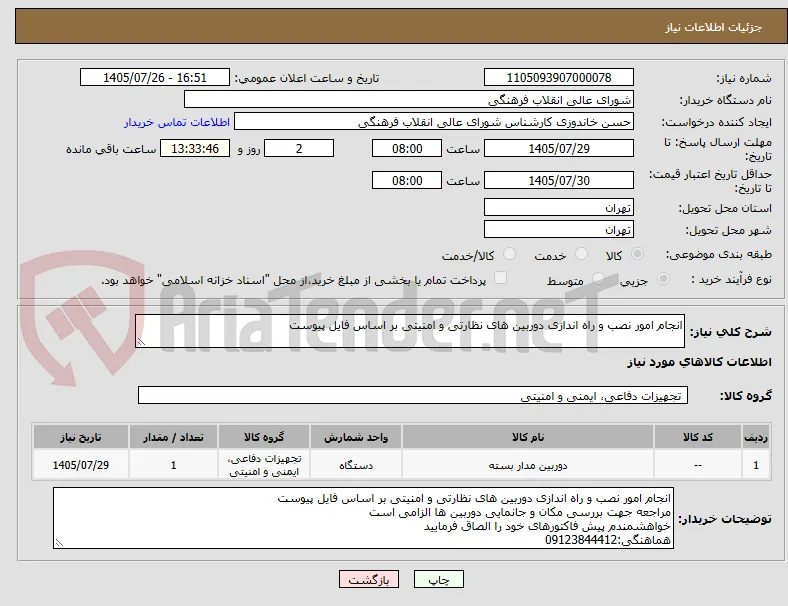
Task: Click the delivery city field تهران
Action: point(559,230)
